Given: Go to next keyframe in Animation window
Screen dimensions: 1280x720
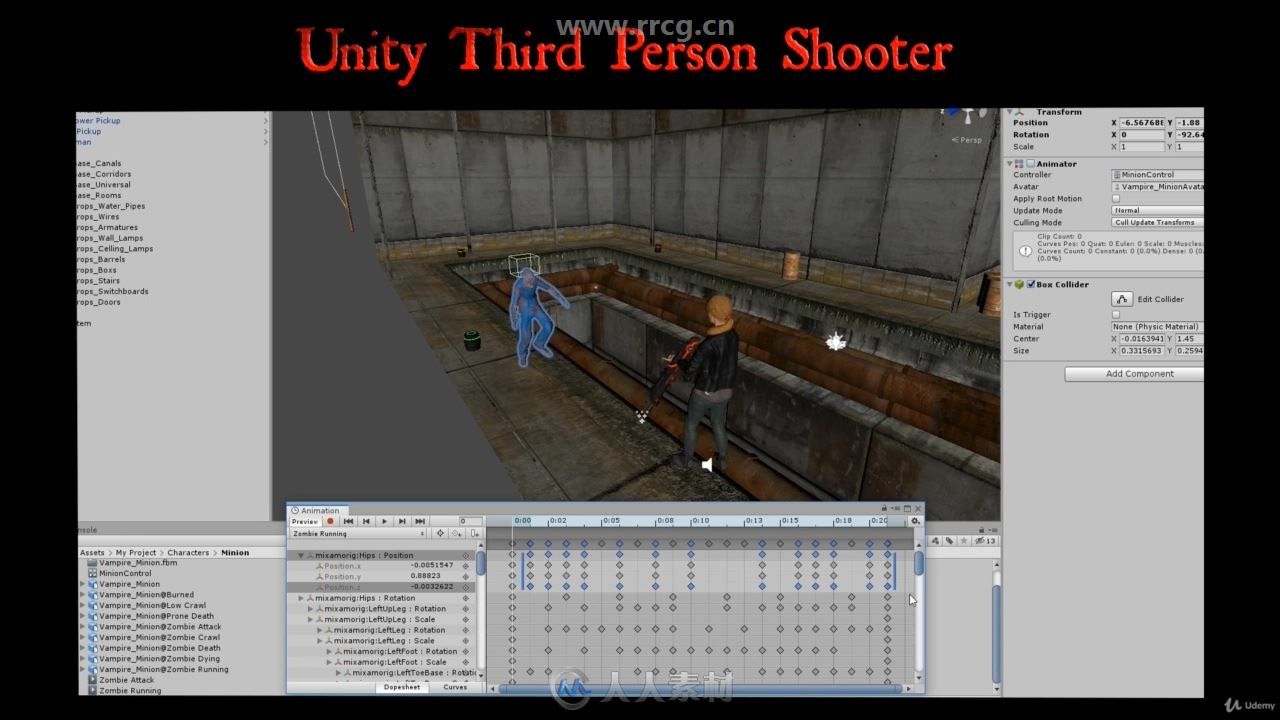Looking at the screenshot, I should pyautogui.click(x=402, y=521).
